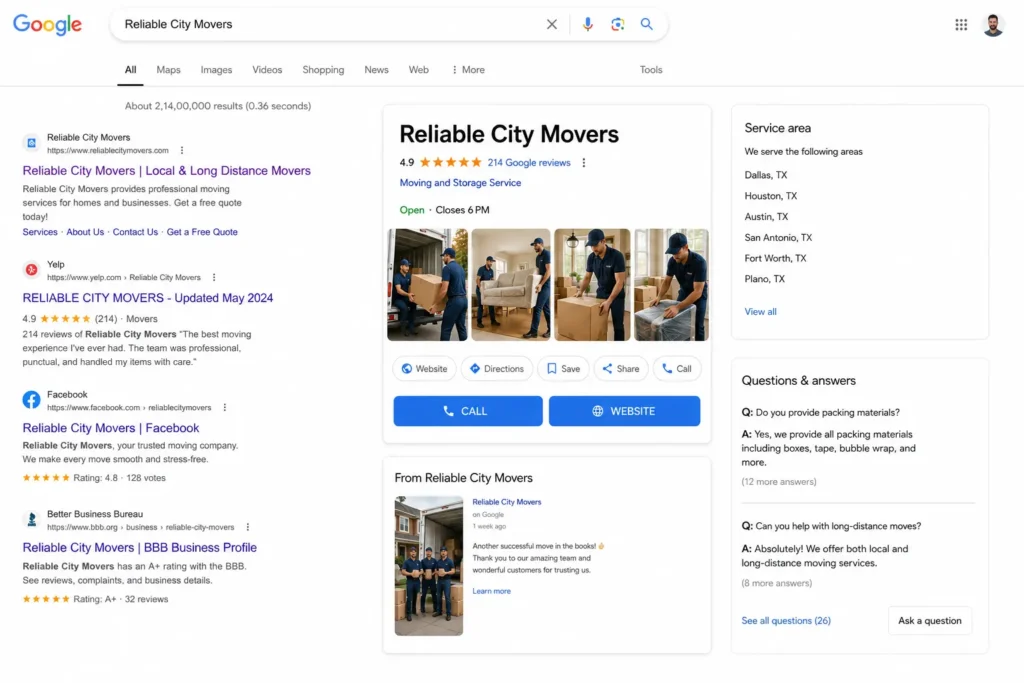This screenshot has height=683, width=1024.
Task: Open the Google apps grid icon
Action: pyautogui.click(x=961, y=25)
